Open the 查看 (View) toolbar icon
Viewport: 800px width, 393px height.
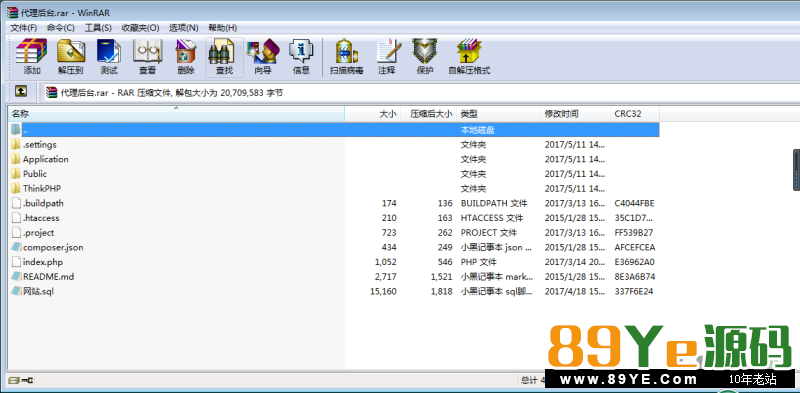click(147, 57)
